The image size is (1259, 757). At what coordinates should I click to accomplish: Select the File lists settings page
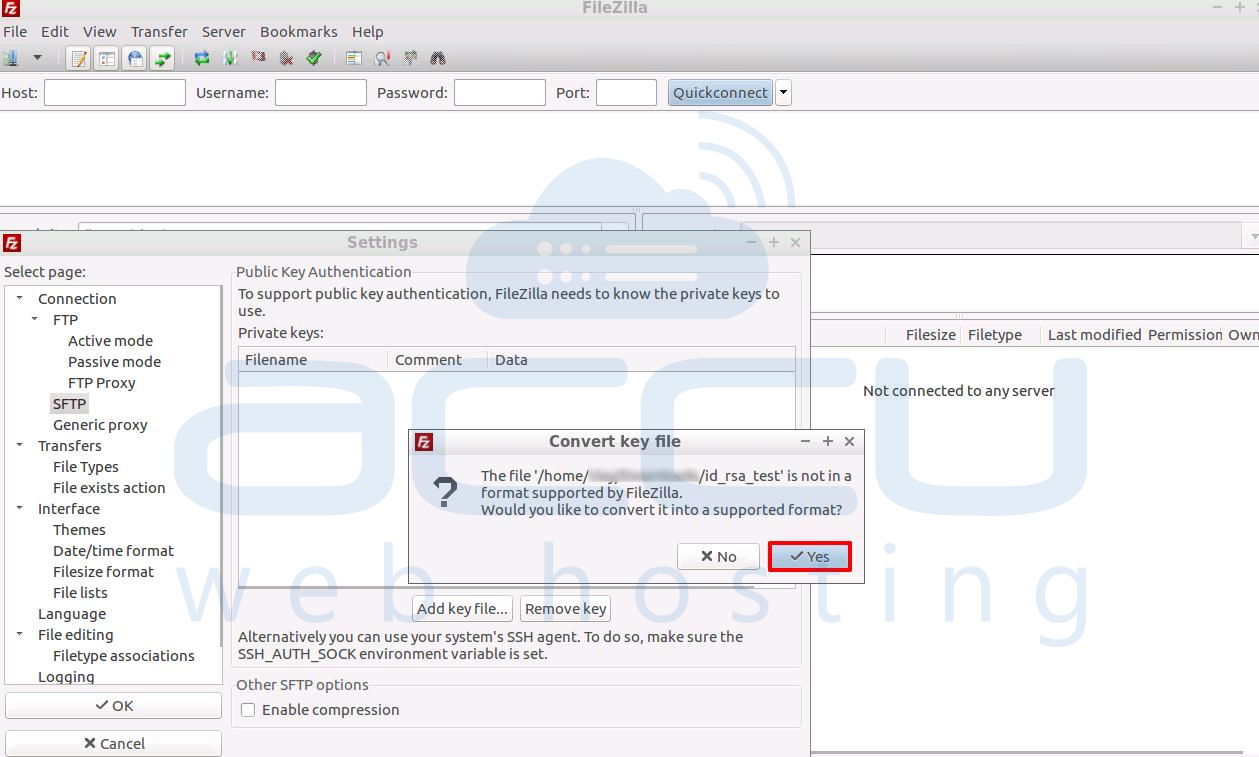[x=80, y=593]
